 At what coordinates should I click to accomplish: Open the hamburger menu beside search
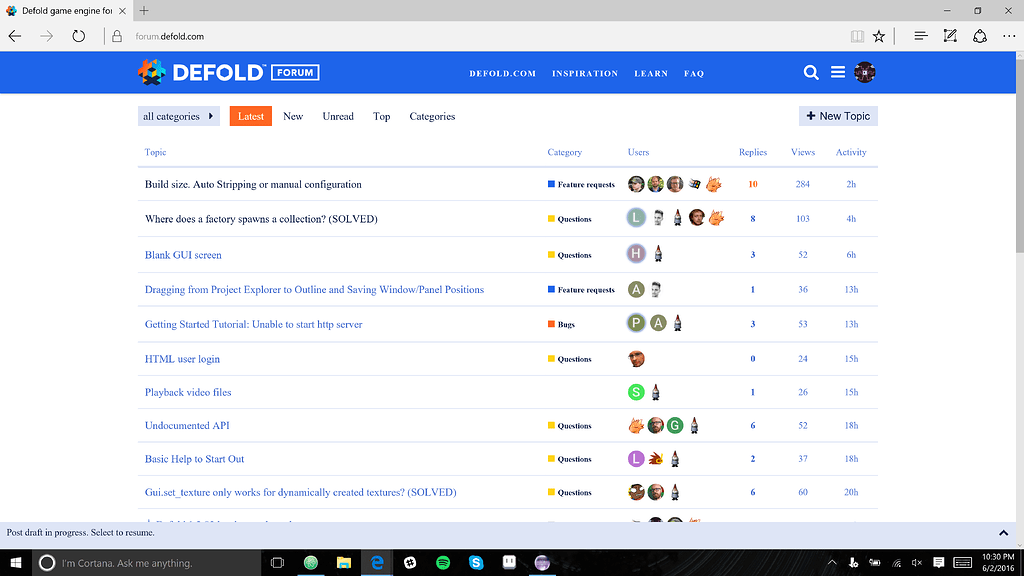838,72
